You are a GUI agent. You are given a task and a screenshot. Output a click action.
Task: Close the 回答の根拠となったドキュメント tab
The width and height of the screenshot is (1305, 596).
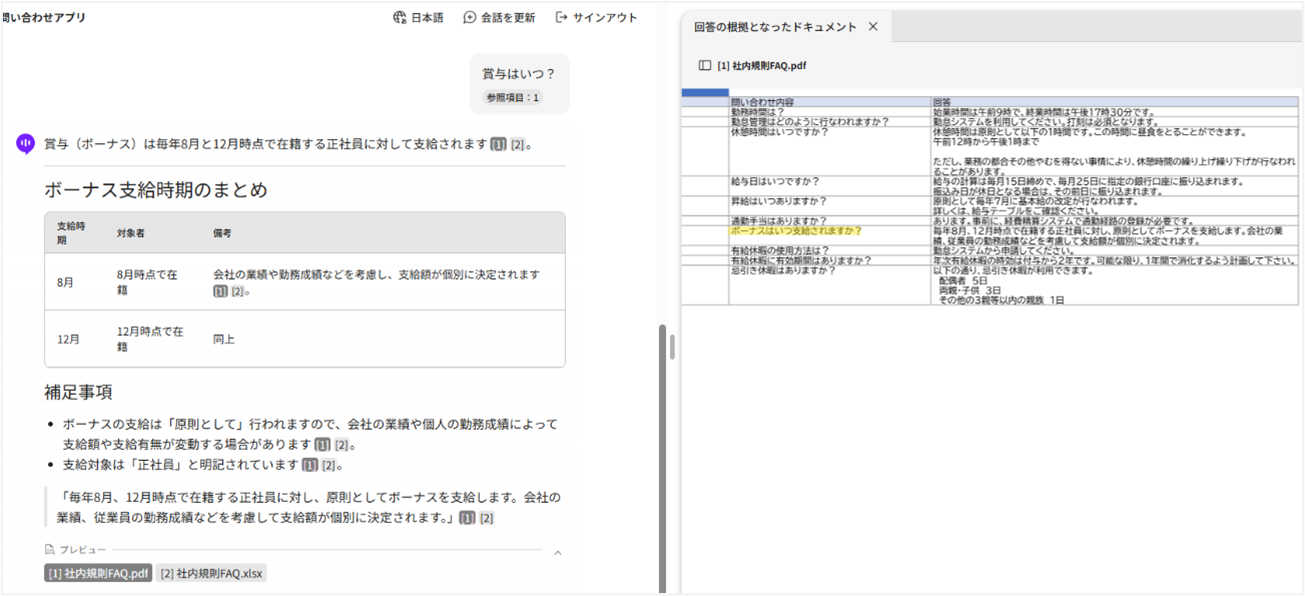pos(873,27)
